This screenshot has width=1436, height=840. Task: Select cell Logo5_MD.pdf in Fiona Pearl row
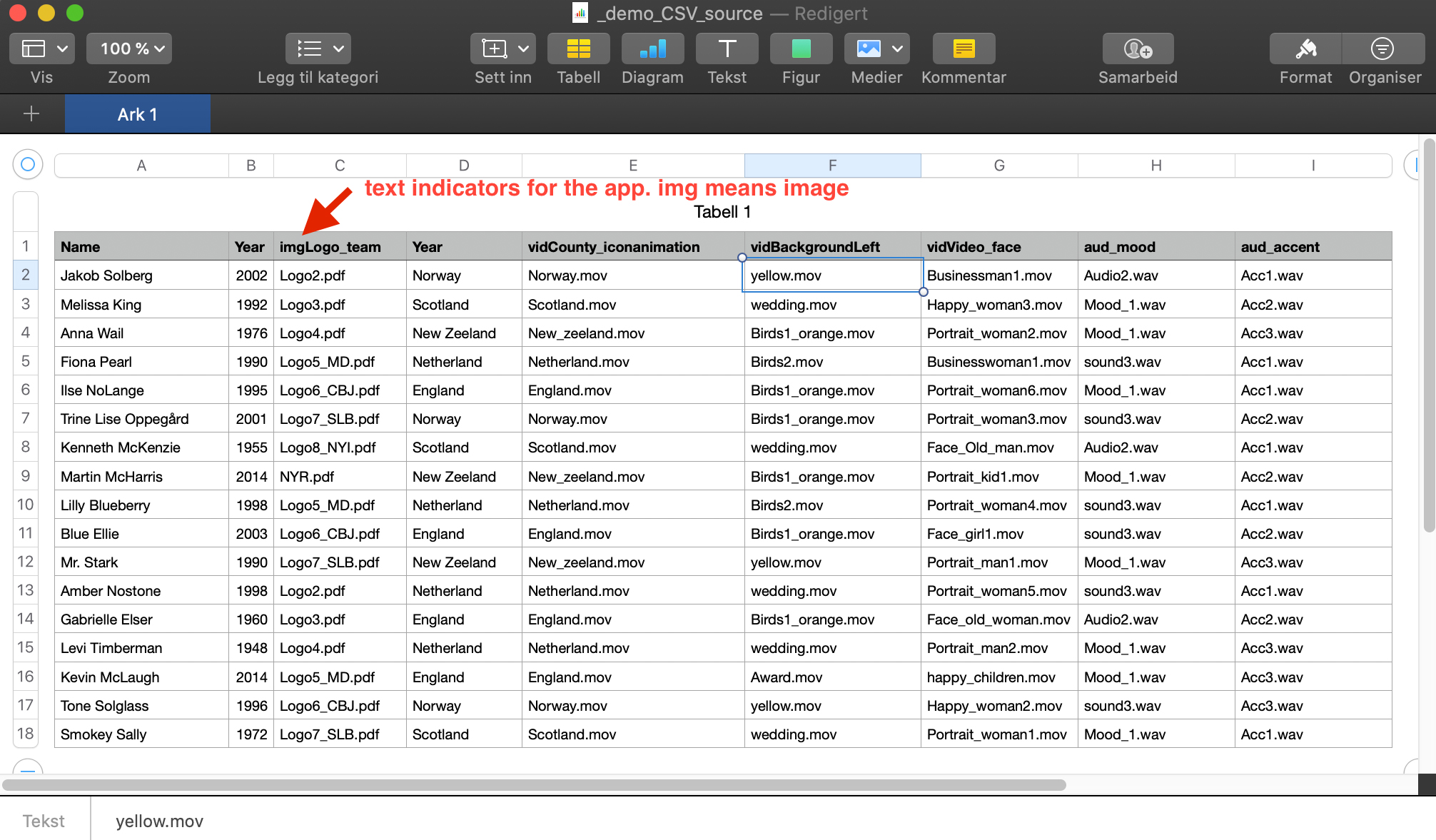[x=340, y=362]
